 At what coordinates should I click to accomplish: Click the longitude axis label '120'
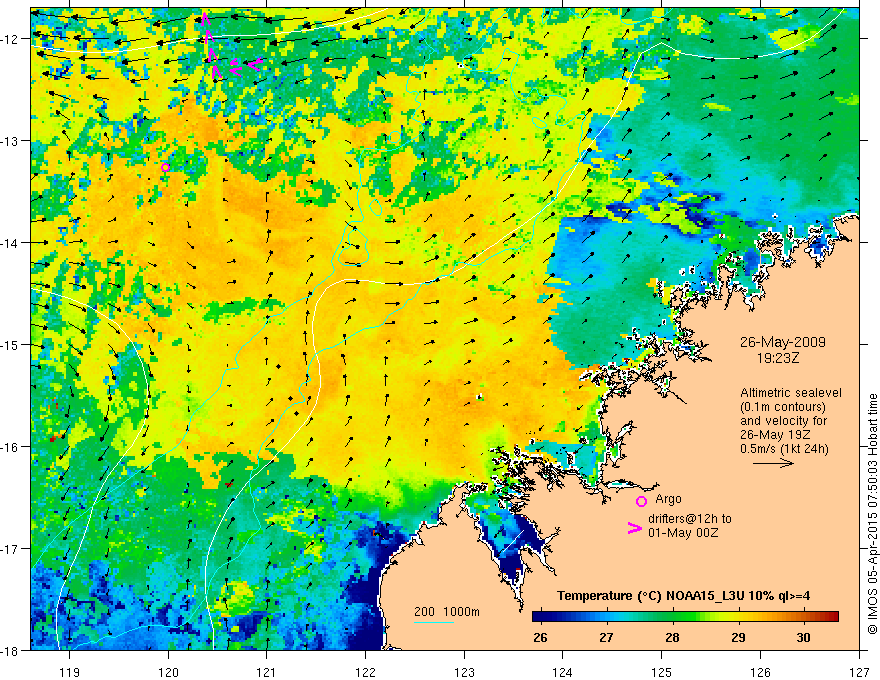click(168, 672)
